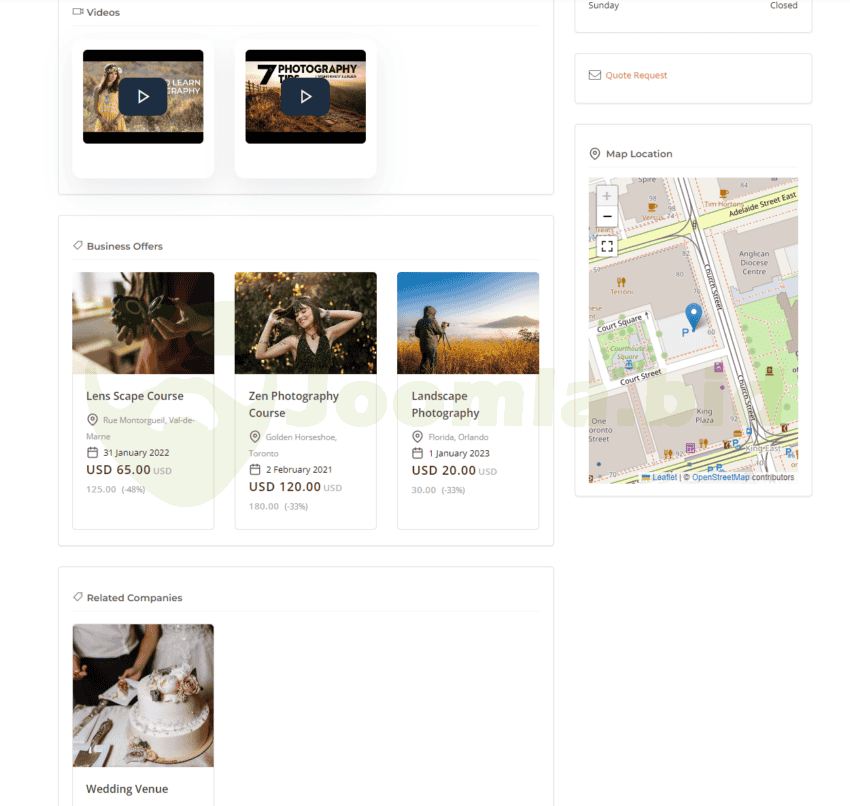Click the Zen Photography woman image

click(305, 323)
